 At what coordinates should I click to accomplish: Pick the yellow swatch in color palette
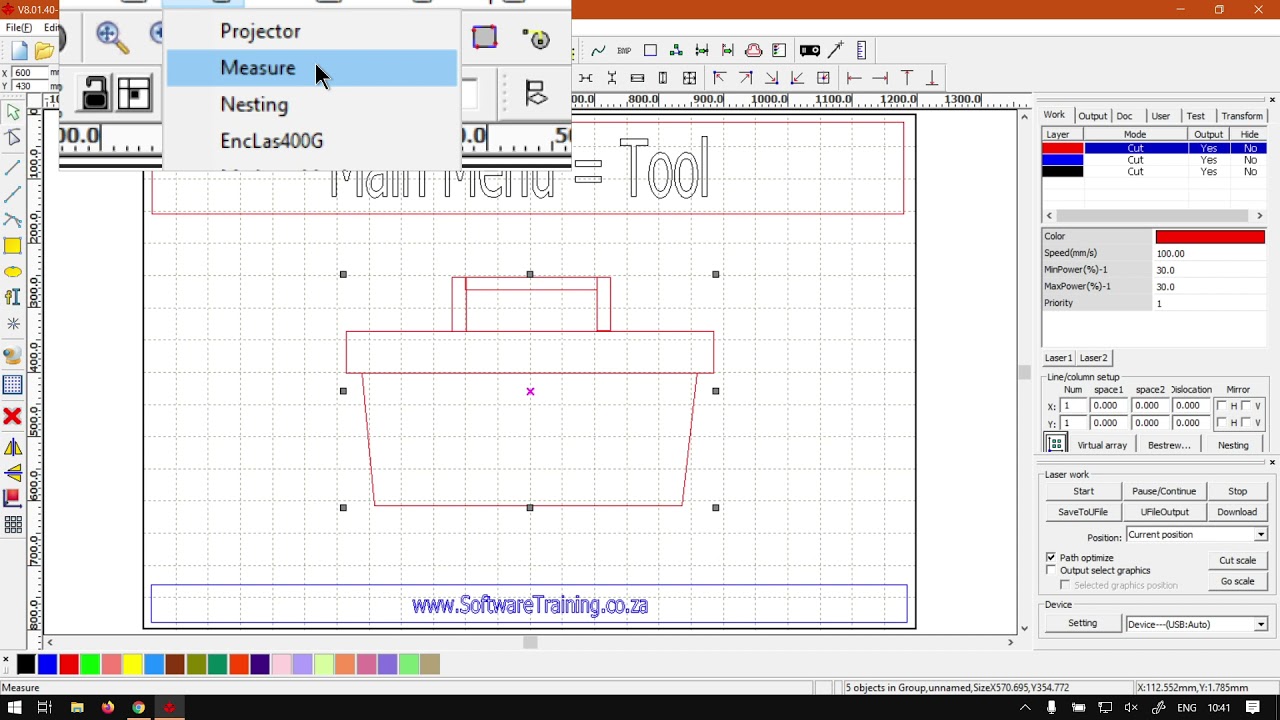click(132, 664)
